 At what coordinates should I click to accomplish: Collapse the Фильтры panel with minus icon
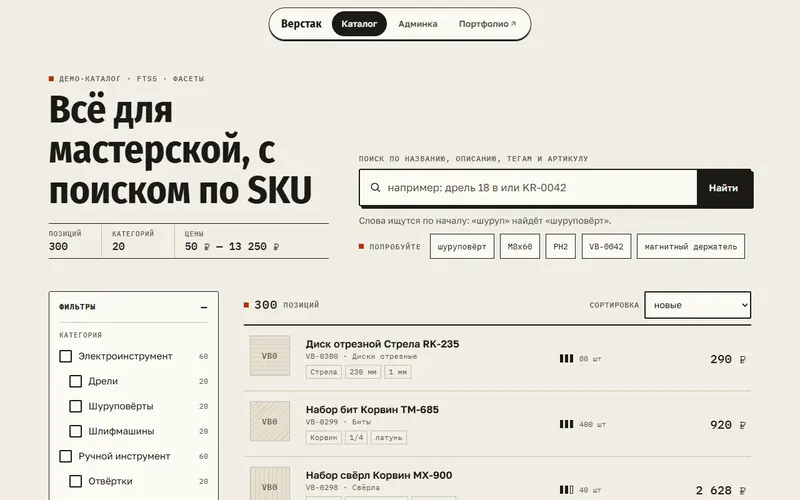point(204,307)
